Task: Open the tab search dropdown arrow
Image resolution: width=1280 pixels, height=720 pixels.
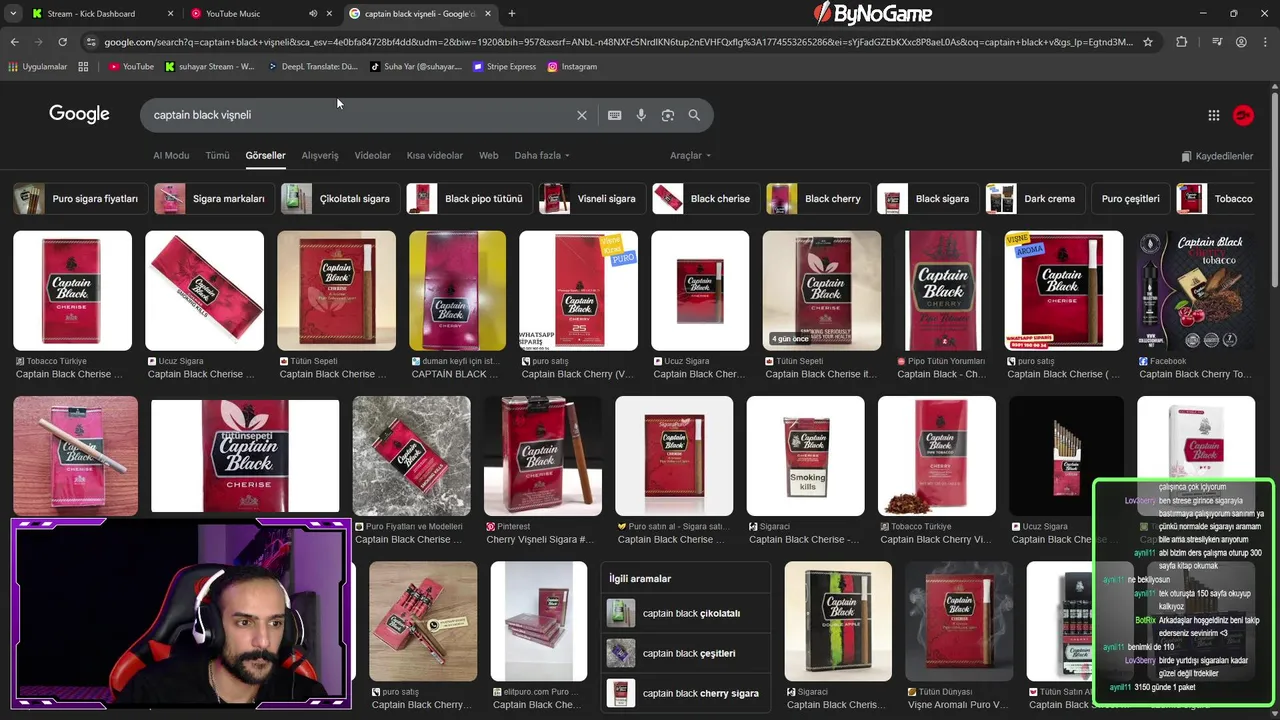Action: [x=13, y=13]
